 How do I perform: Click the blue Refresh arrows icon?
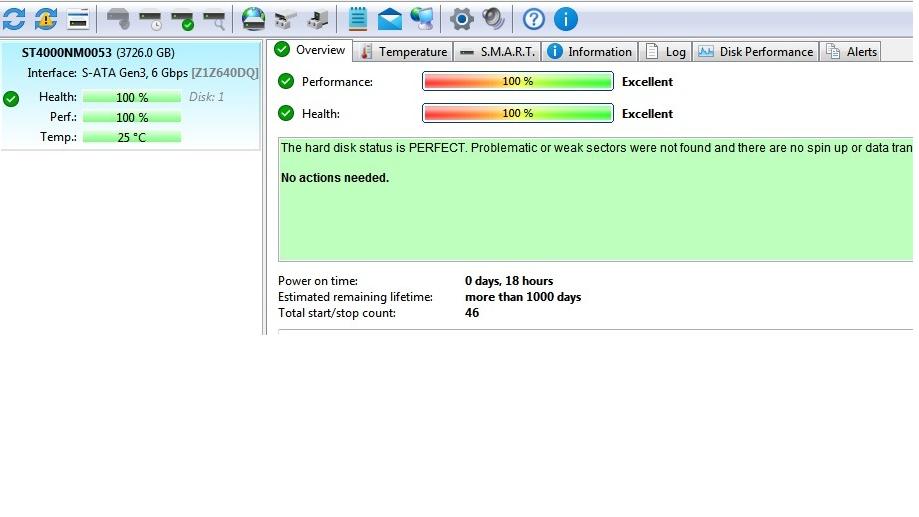[x=14, y=19]
